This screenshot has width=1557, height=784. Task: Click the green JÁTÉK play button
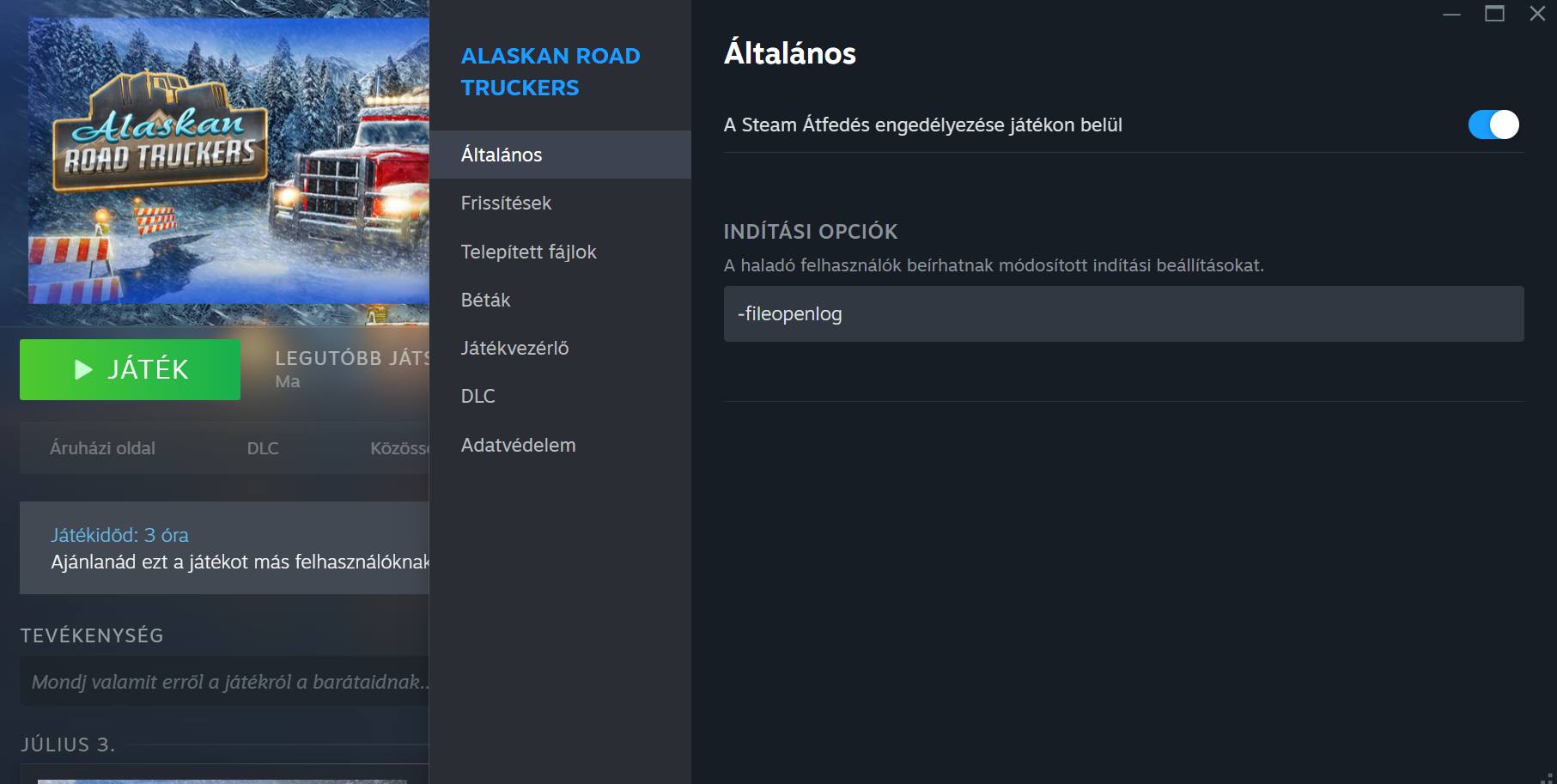click(131, 369)
